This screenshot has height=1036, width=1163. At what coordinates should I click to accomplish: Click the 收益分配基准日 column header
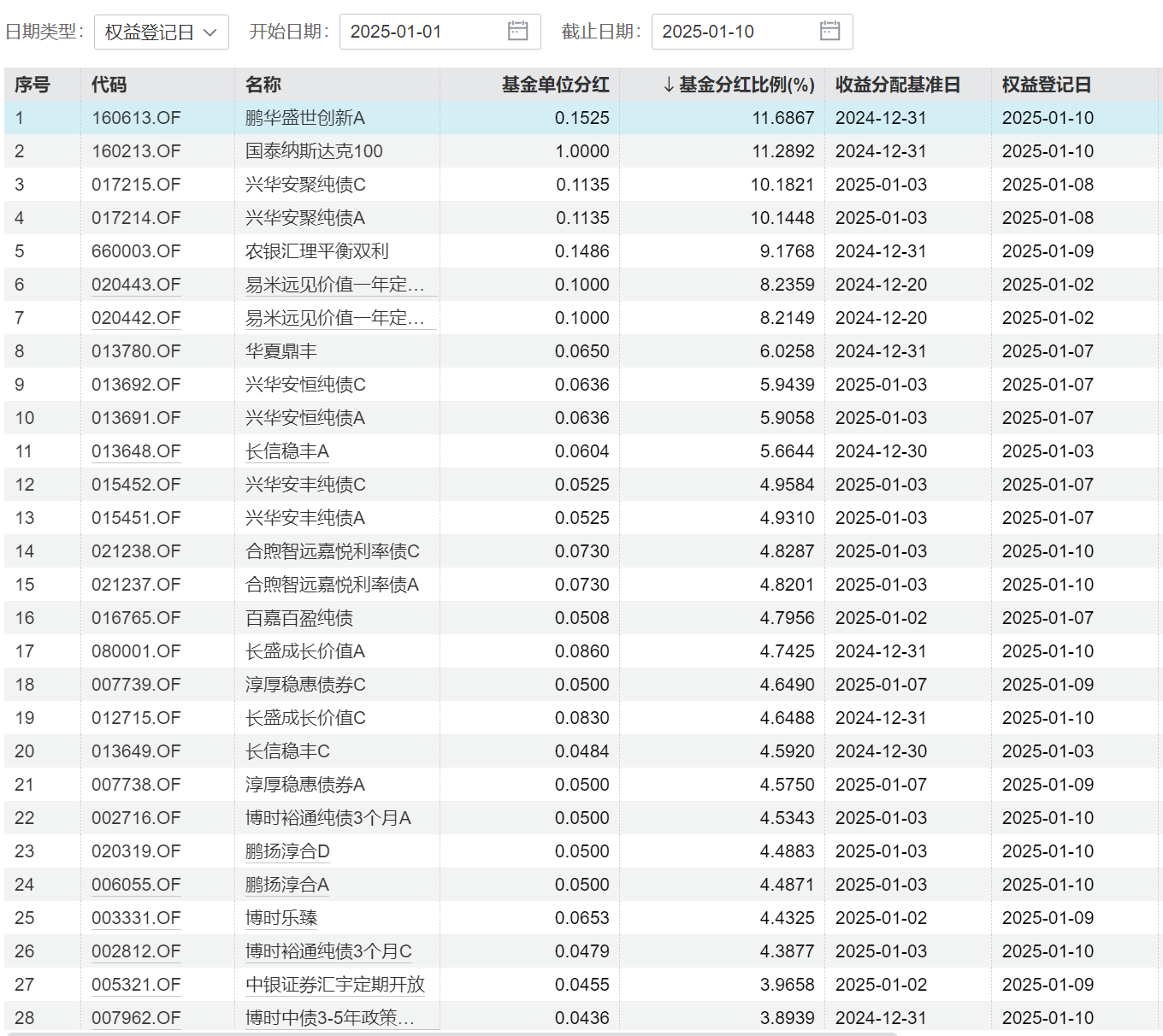pyautogui.click(x=898, y=85)
